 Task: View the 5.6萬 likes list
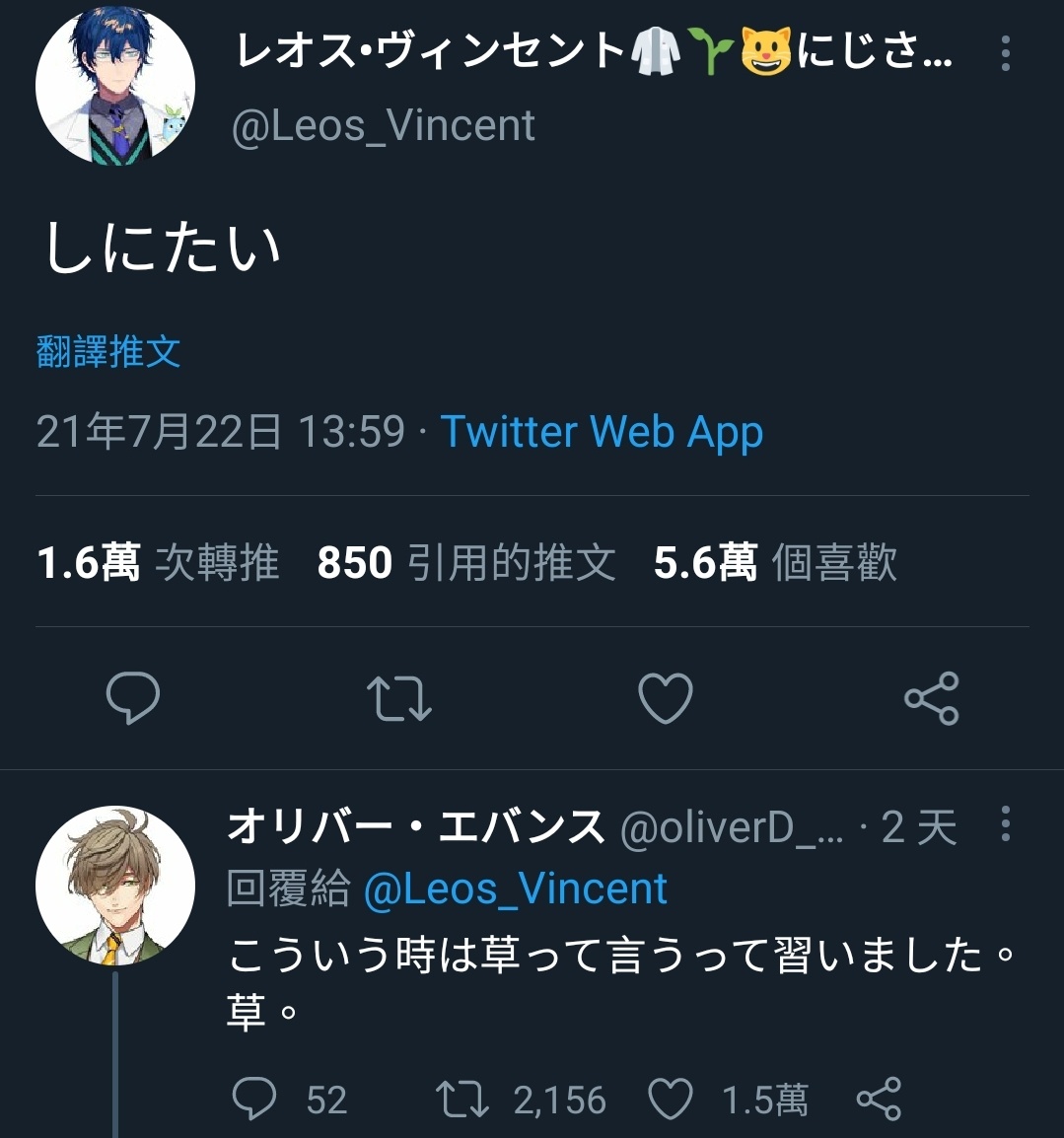pyautogui.click(x=775, y=562)
